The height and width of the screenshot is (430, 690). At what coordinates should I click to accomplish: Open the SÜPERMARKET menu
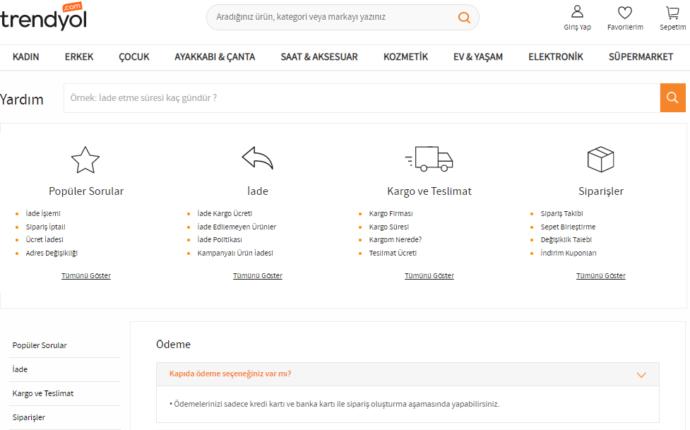[641, 57]
